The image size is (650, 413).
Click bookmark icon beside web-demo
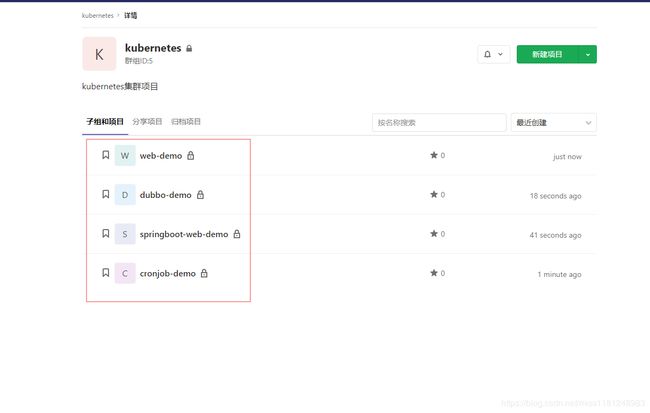click(x=106, y=155)
